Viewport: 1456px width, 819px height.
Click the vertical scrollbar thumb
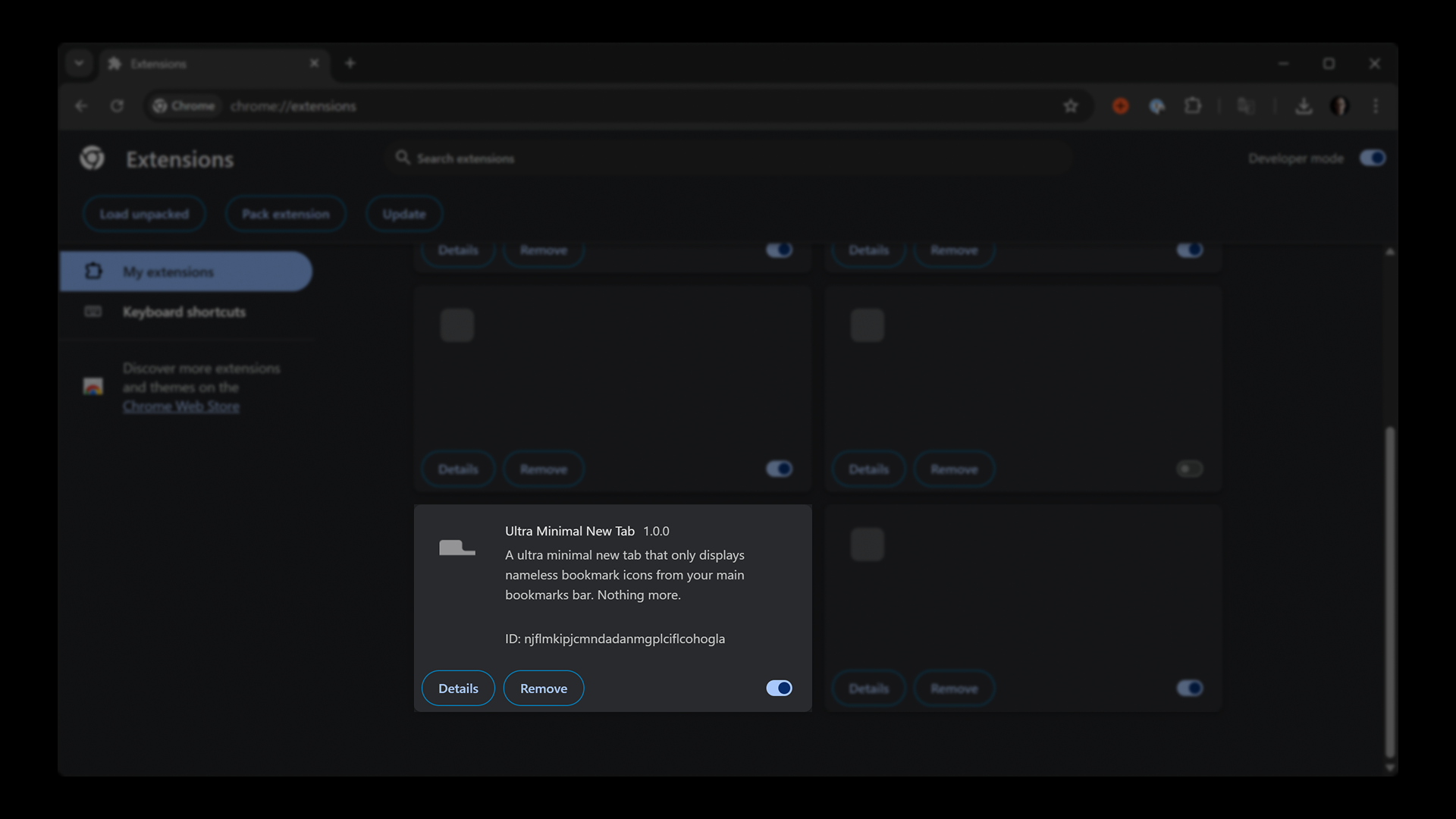coord(1390,591)
